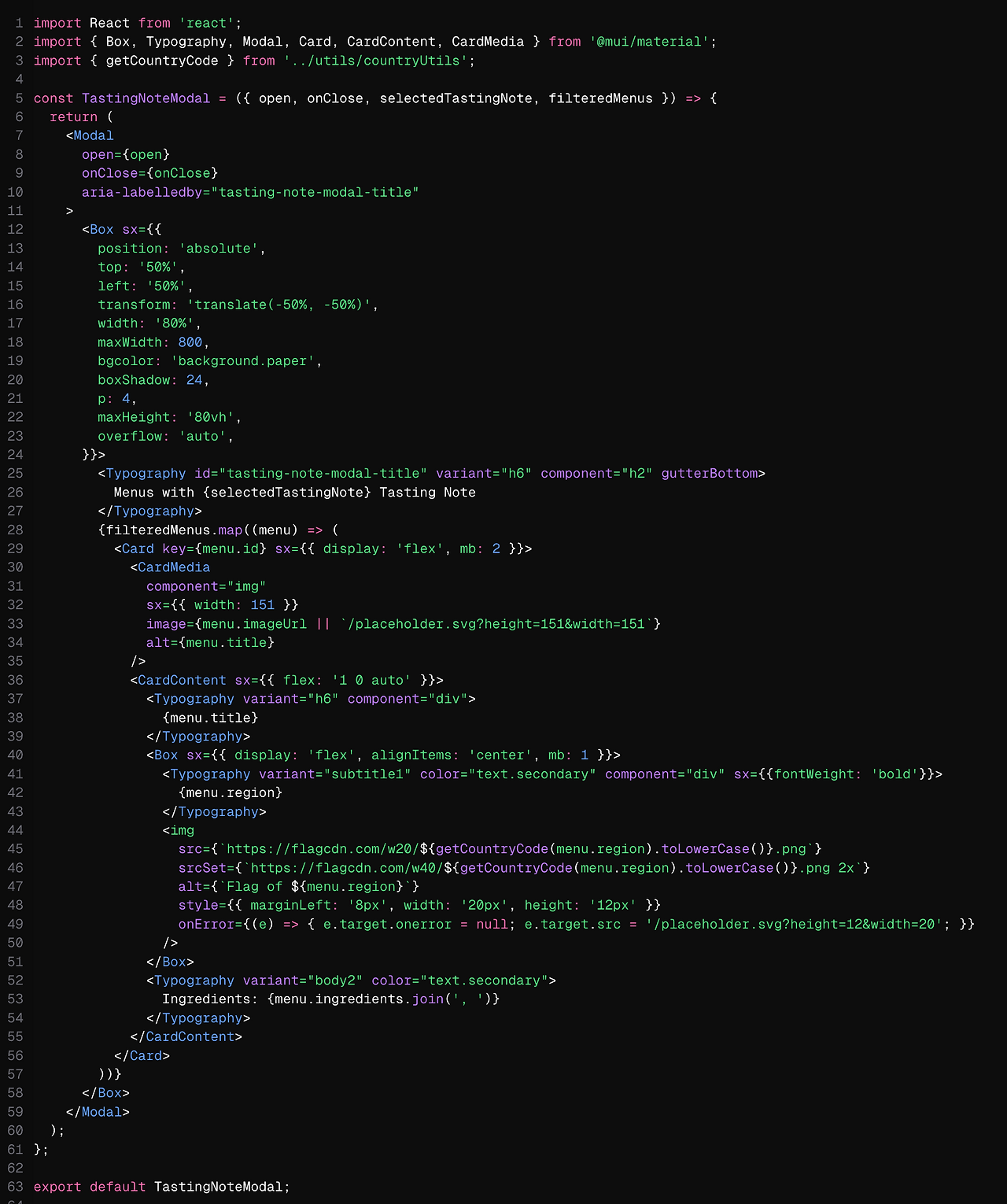Image resolution: width=1007 pixels, height=1204 pixels.
Task: Click line number 29 in the gutter
Action: tap(14, 548)
